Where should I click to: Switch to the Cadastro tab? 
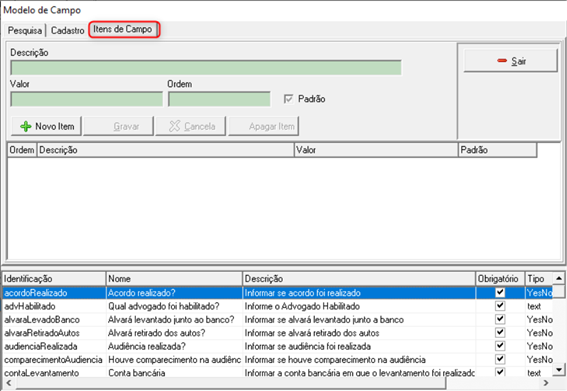[x=67, y=30]
